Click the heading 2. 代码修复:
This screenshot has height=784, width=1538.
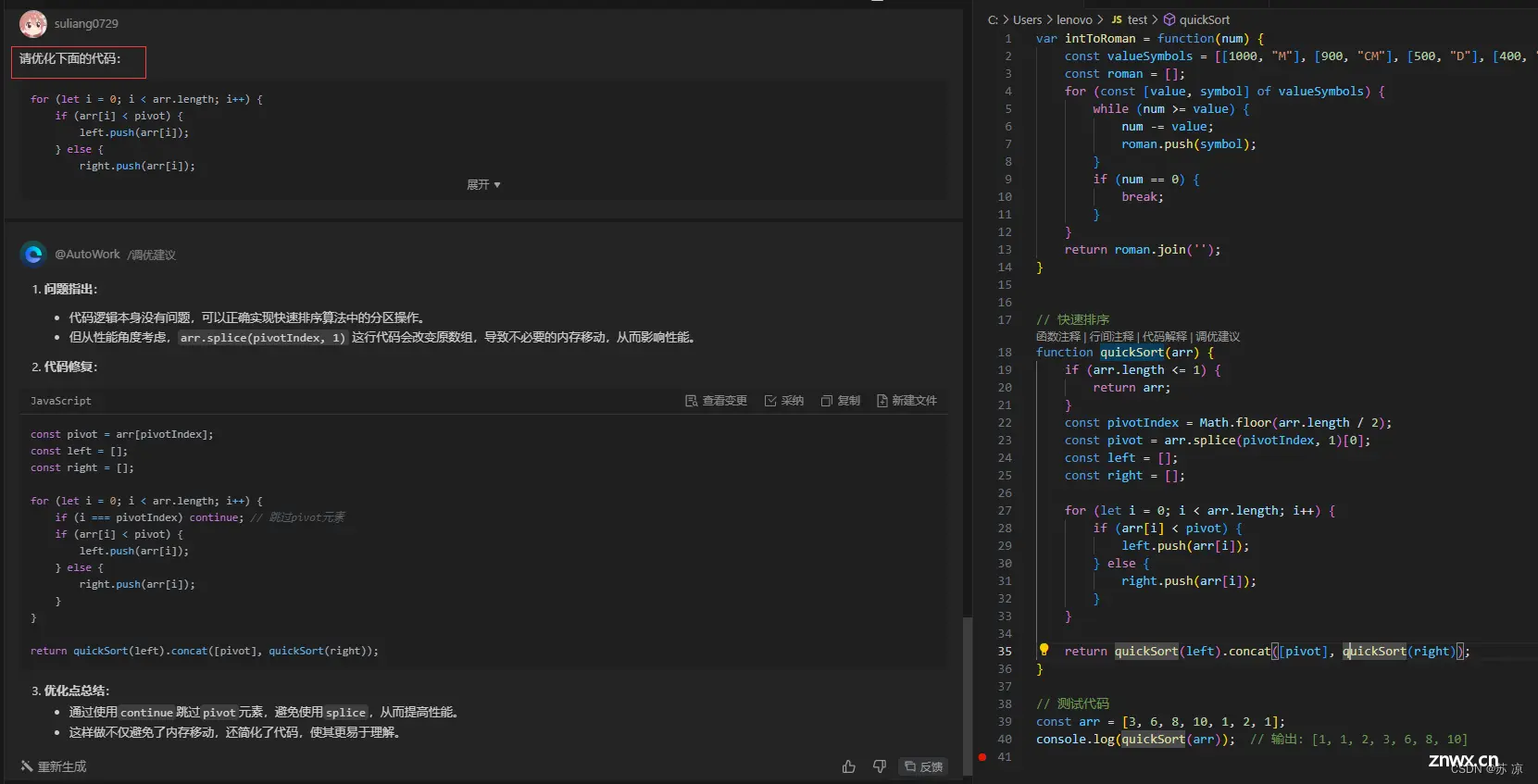[x=64, y=367]
